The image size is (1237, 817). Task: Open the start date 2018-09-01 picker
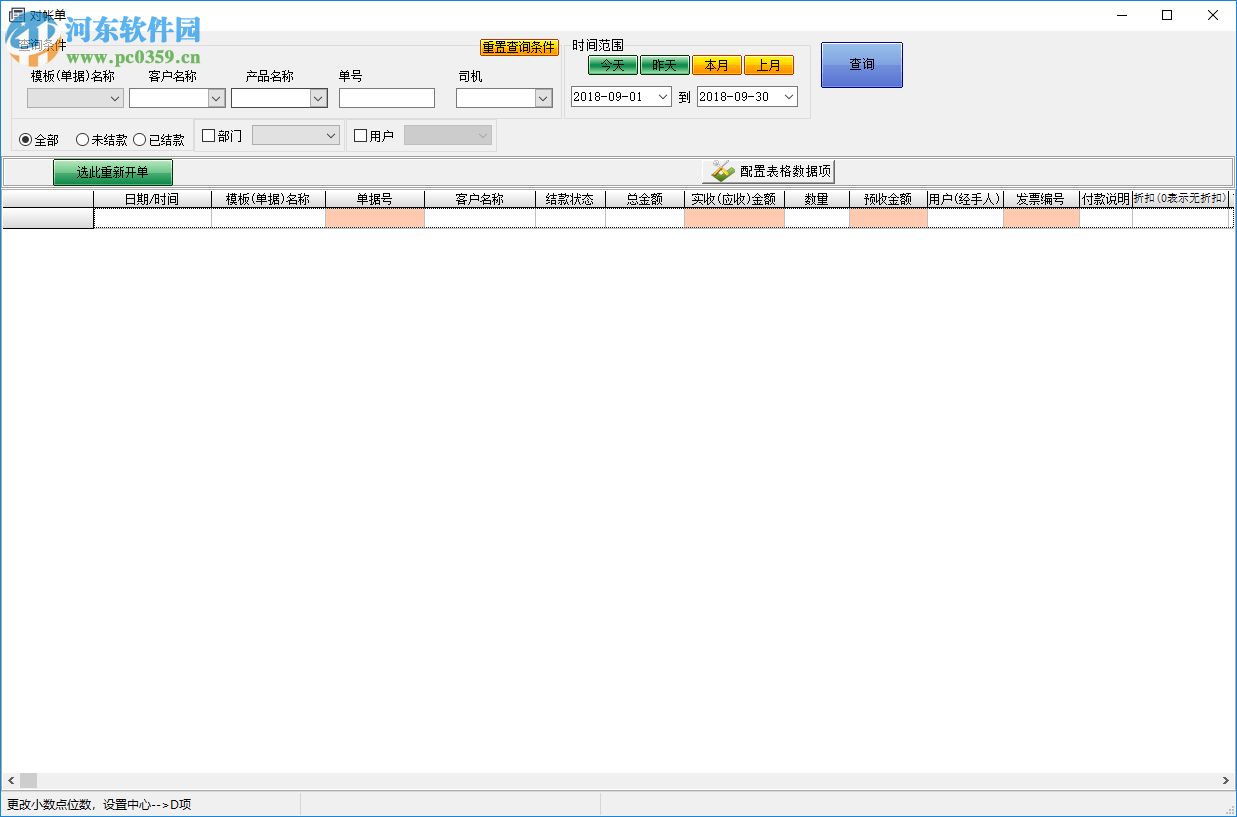[663, 97]
